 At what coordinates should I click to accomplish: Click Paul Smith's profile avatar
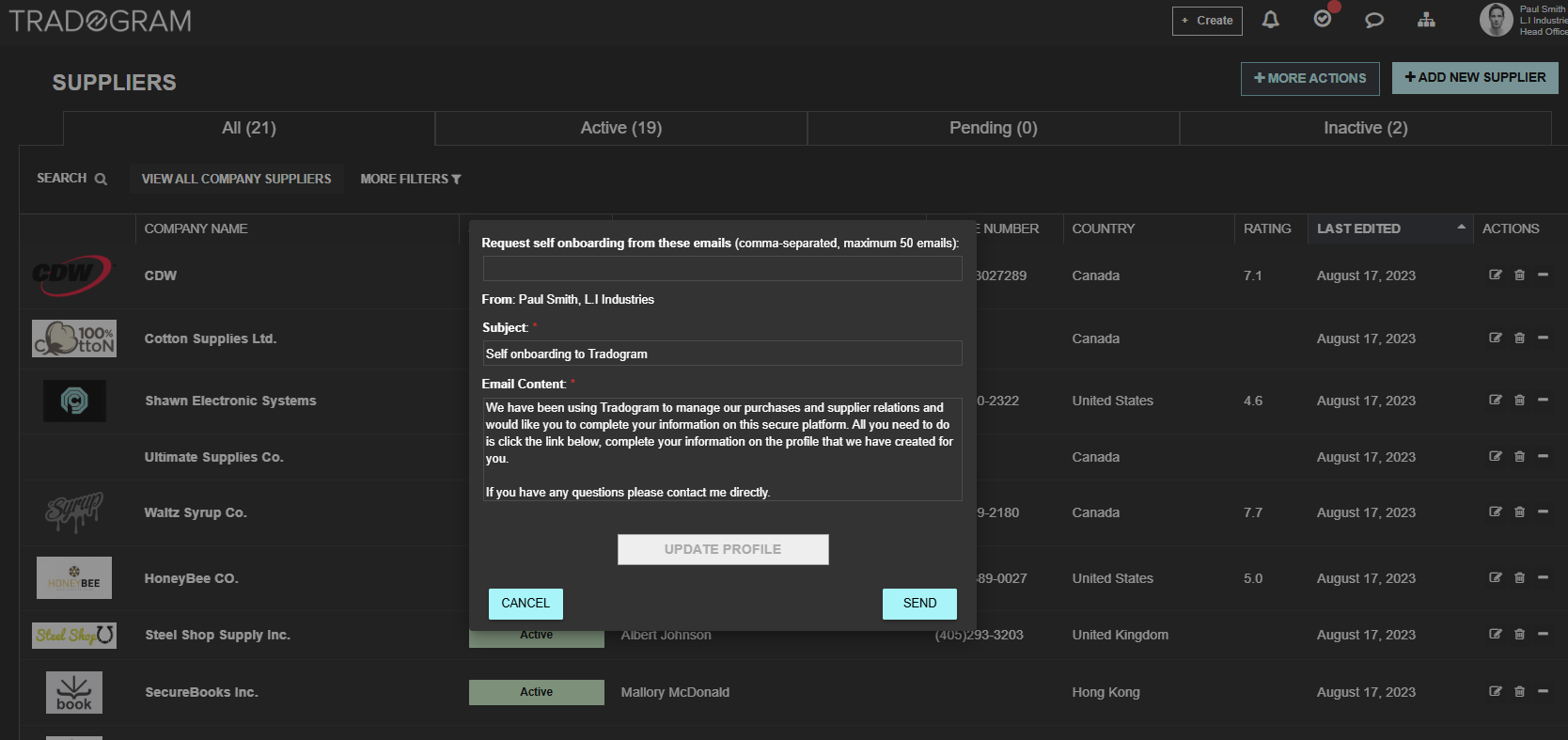(1497, 20)
